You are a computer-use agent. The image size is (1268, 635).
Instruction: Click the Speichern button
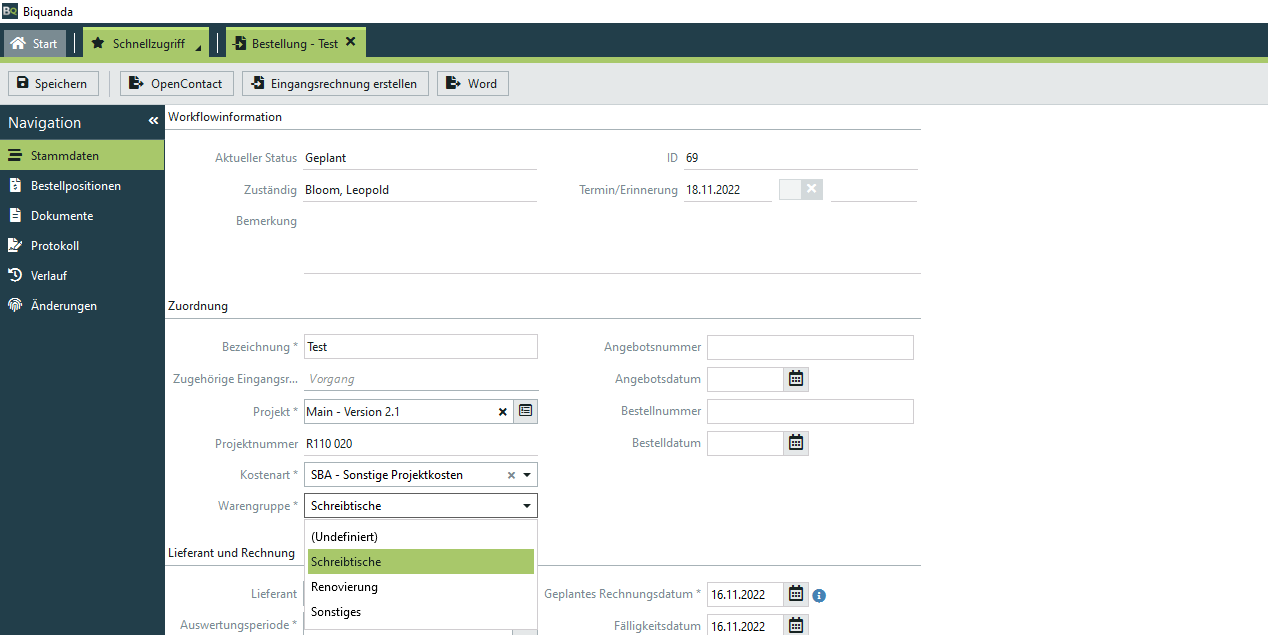(53, 84)
